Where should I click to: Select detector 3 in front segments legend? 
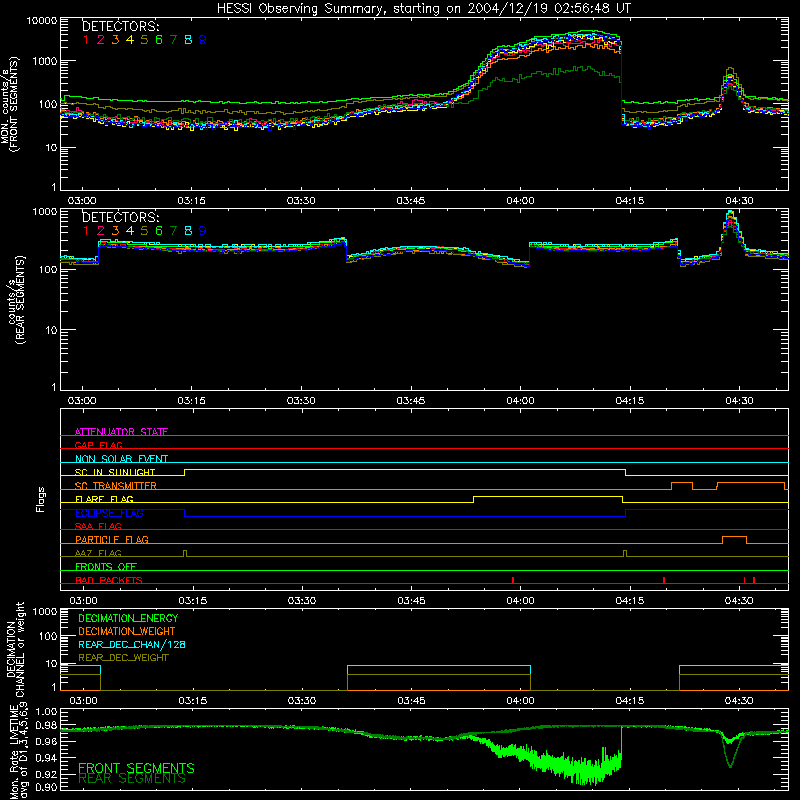115,40
